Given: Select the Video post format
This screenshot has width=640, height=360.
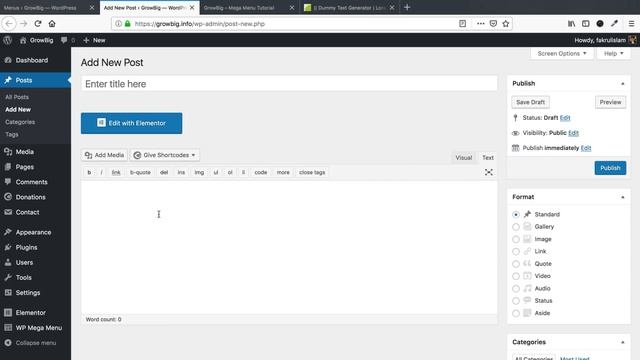Looking at the screenshot, I should coord(516,276).
